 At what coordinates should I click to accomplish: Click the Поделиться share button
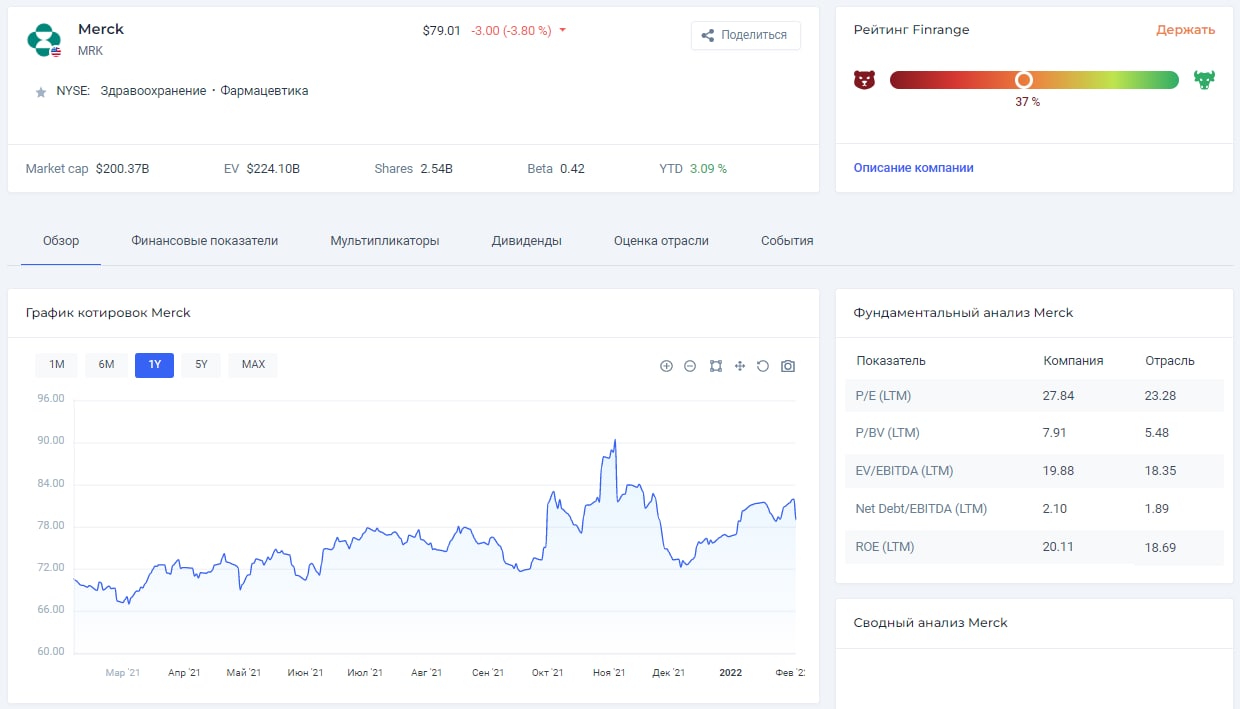pos(745,35)
